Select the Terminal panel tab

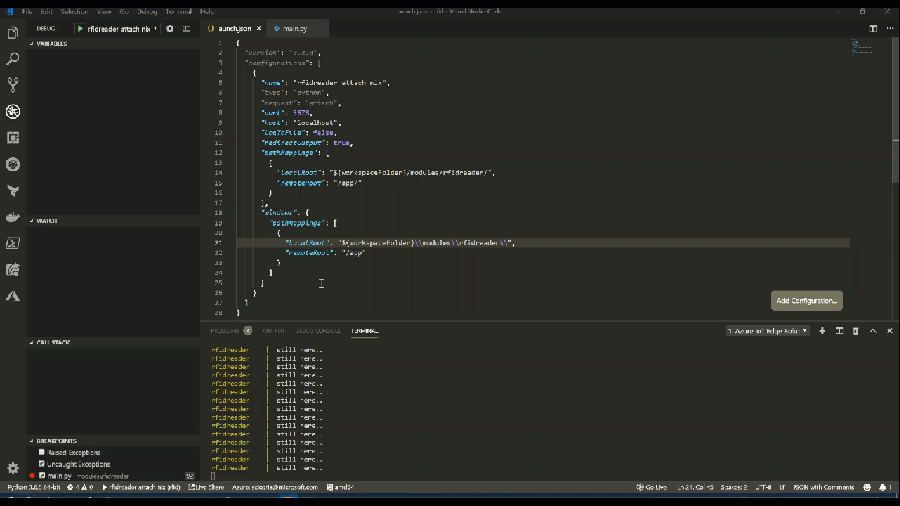pyautogui.click(x=364, y=331)
